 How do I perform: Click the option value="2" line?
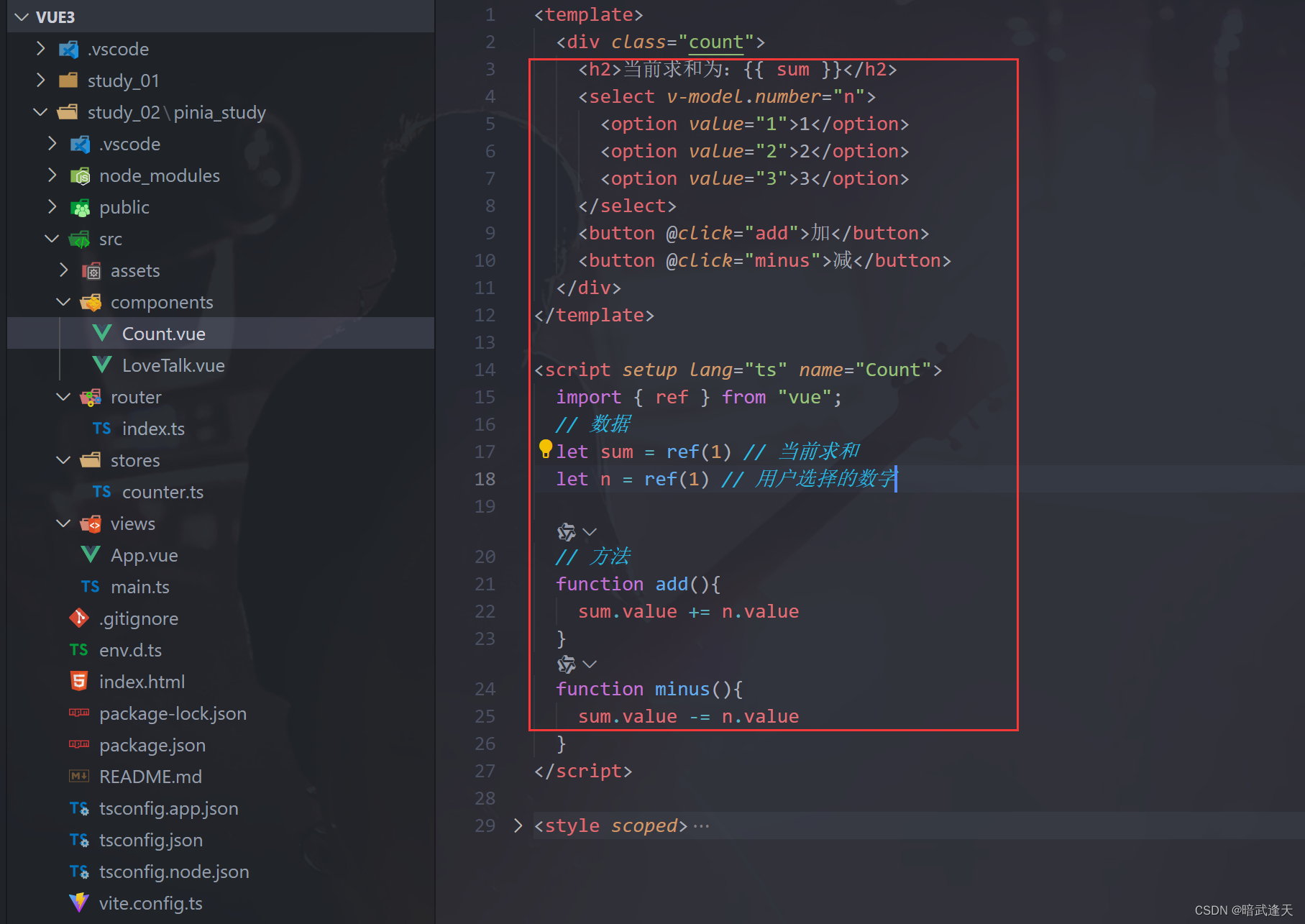point(755,151)
